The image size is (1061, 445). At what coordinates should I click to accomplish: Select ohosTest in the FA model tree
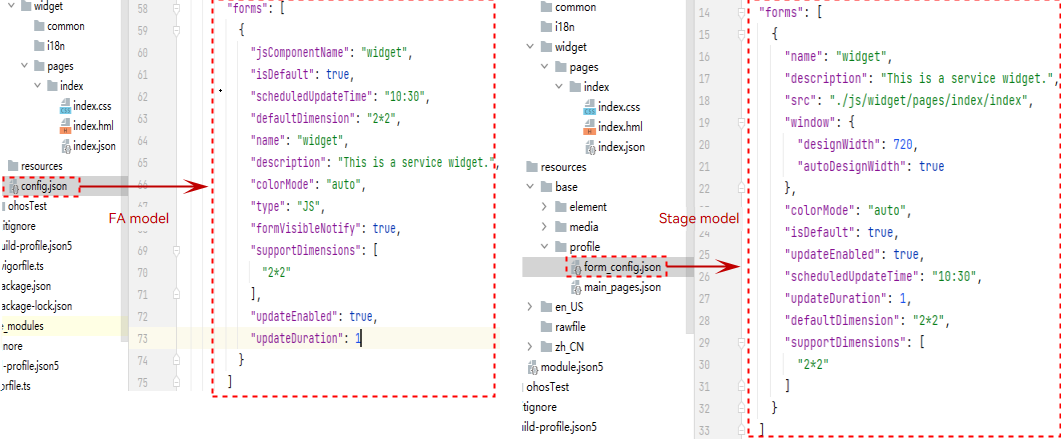[x=27, y=206]
